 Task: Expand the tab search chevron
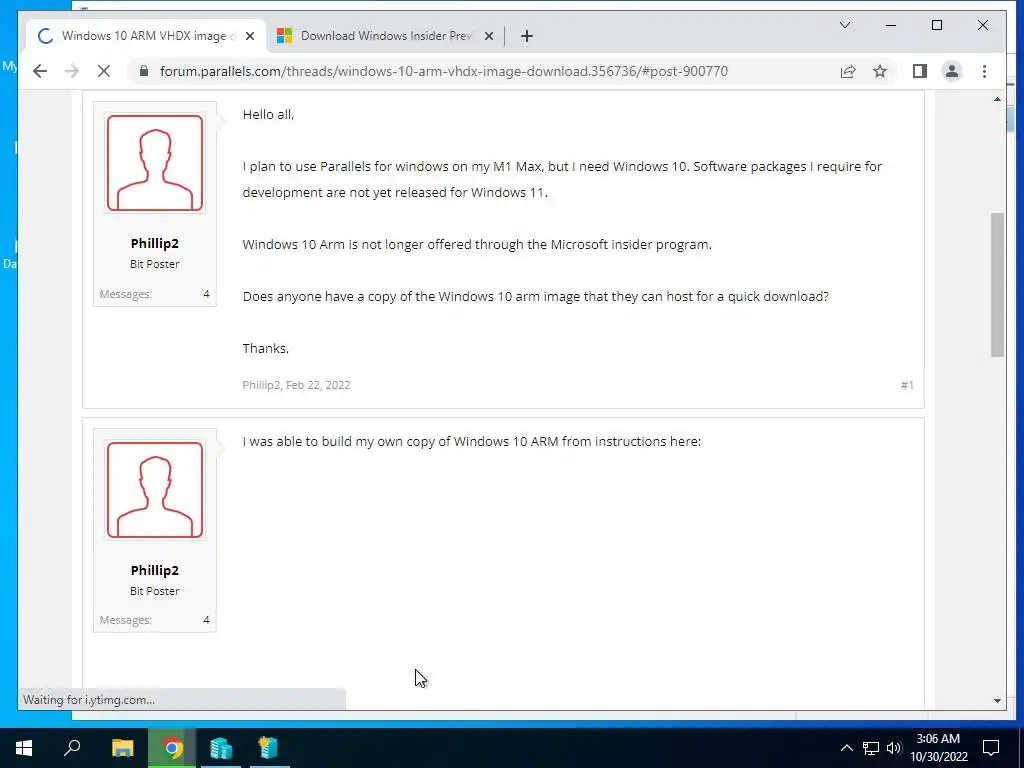844,25
